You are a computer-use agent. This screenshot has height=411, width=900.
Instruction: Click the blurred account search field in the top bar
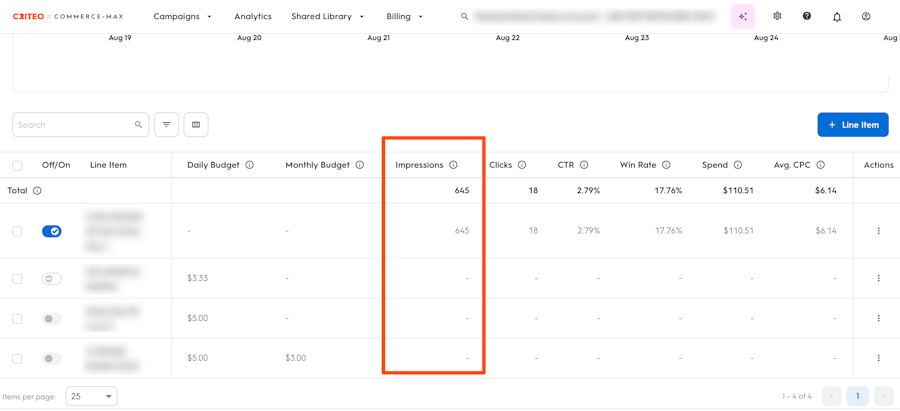pyautogui.click(x=595, y=17)
